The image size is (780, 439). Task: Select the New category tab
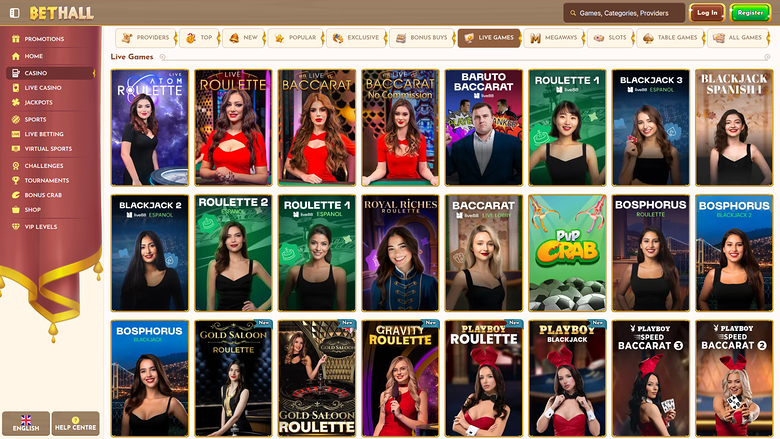click(244, 38)
